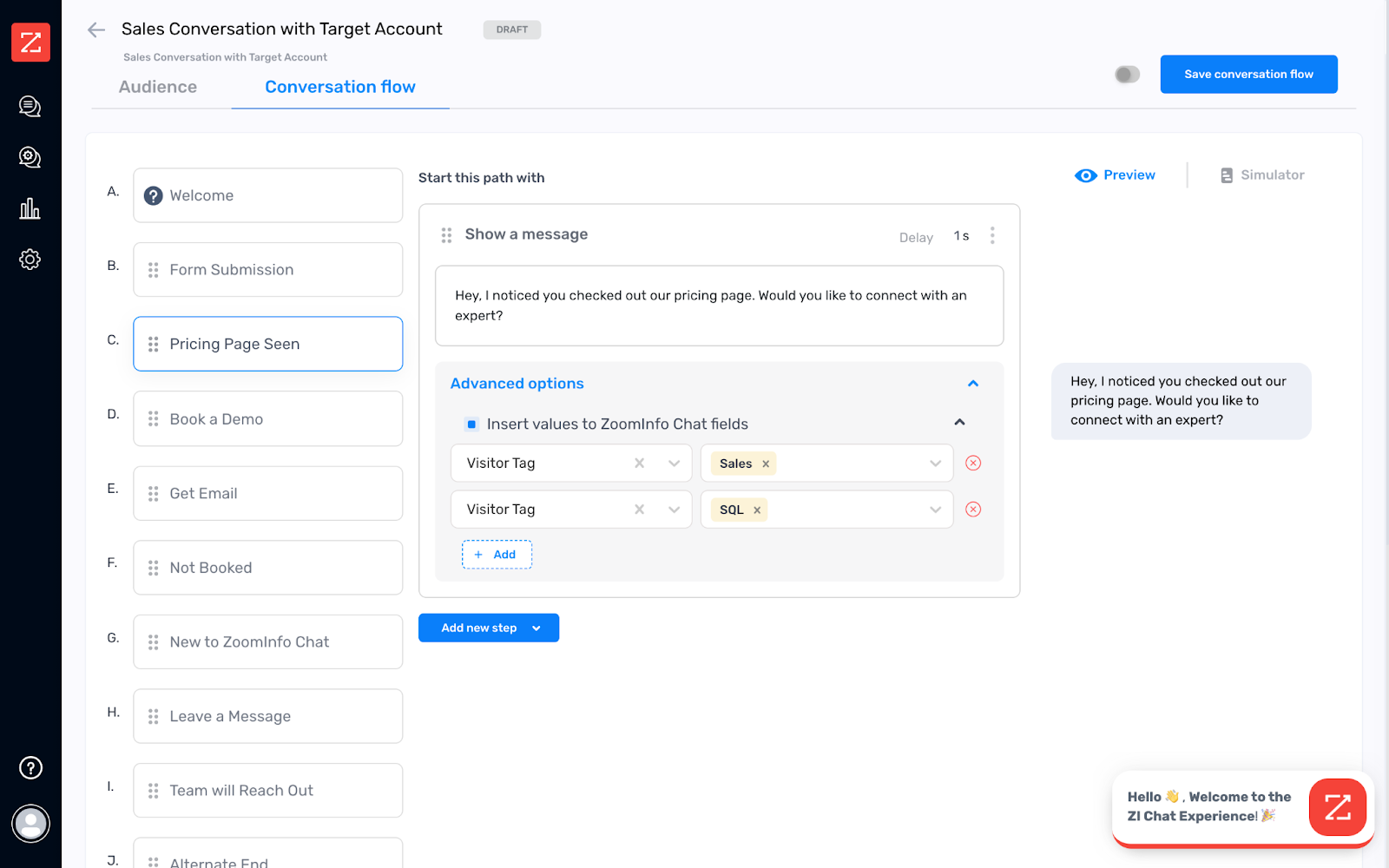1389x868 pixels.
Task: Open the settings gear in the sidebar
Action: tap(30, 259)
